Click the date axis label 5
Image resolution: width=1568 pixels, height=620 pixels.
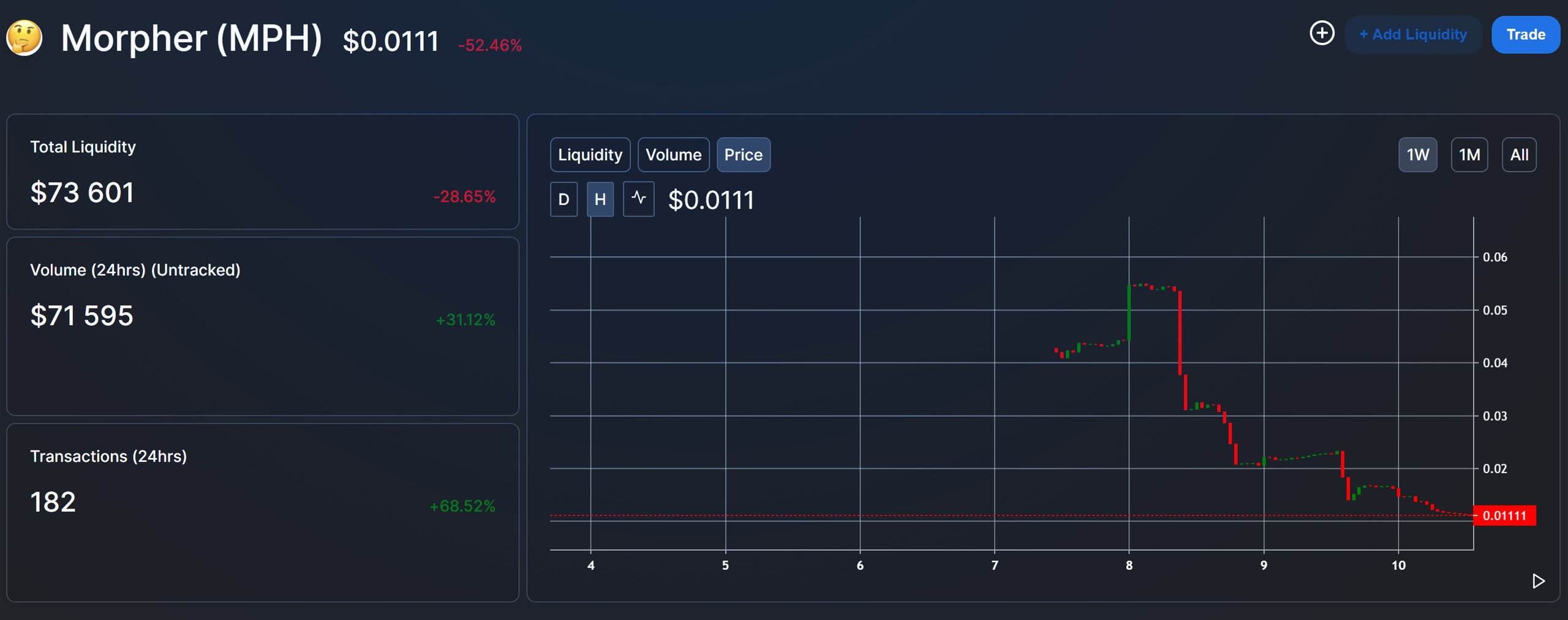coord(725,566)
